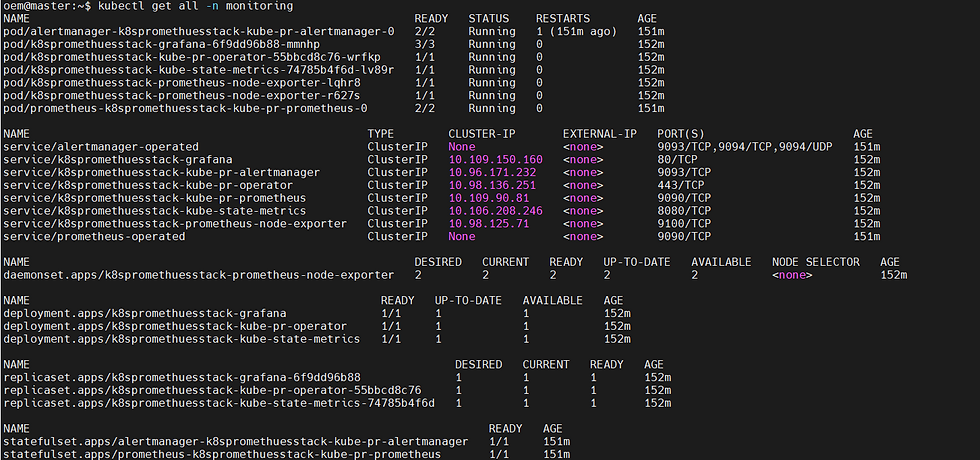
Task: Select daemonset.apps node-exporter name
Action: point(199,275)
